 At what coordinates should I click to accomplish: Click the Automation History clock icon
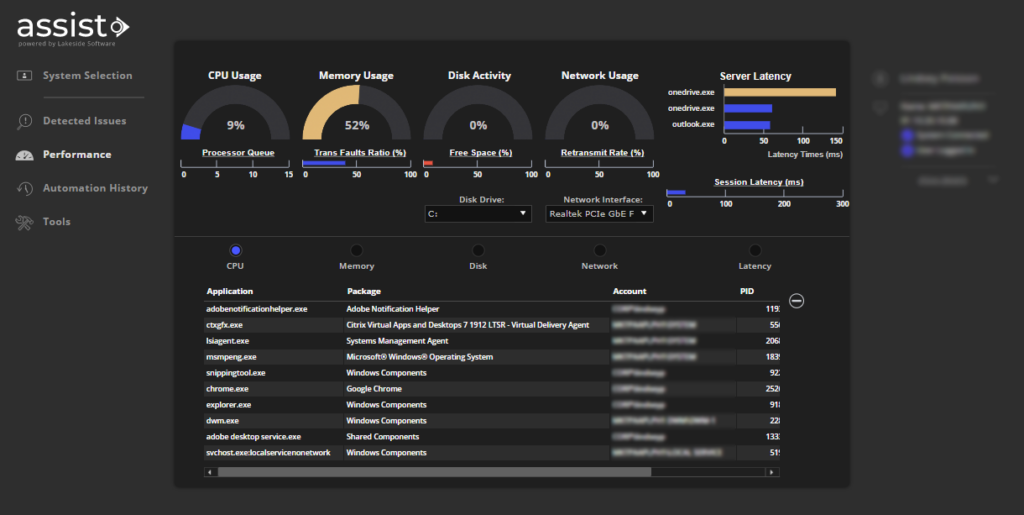point(24,189)
